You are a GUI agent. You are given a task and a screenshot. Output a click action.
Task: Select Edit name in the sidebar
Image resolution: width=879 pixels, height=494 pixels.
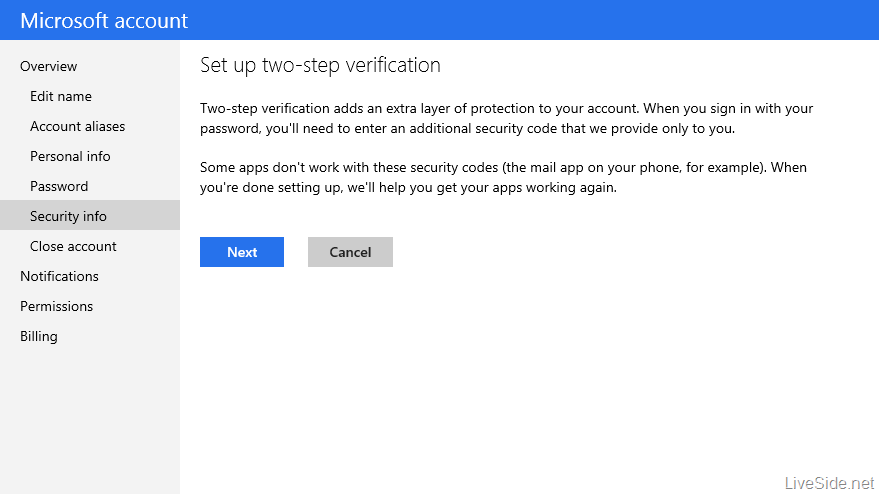pos(60,96)
